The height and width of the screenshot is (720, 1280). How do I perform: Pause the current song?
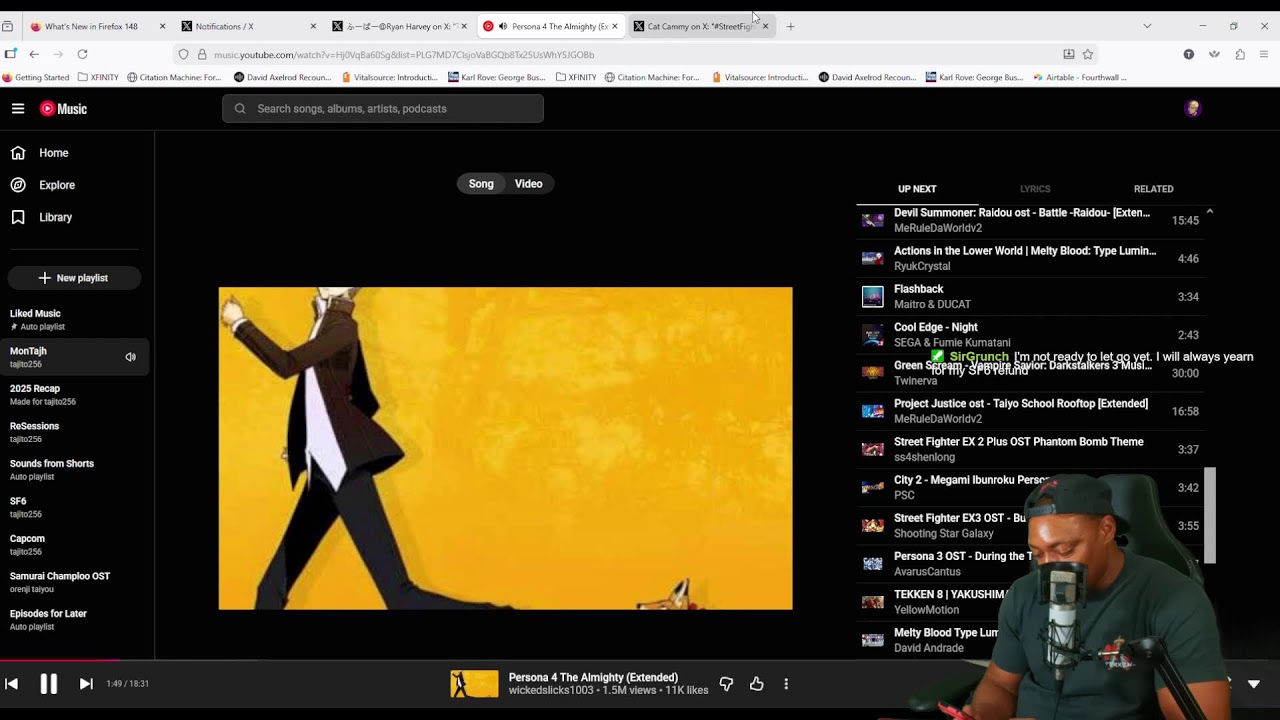(x=48, y=684)
